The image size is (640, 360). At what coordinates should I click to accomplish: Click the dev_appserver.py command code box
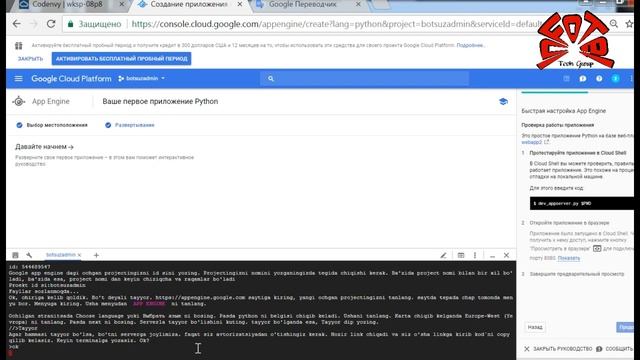(x=582, y=203)
